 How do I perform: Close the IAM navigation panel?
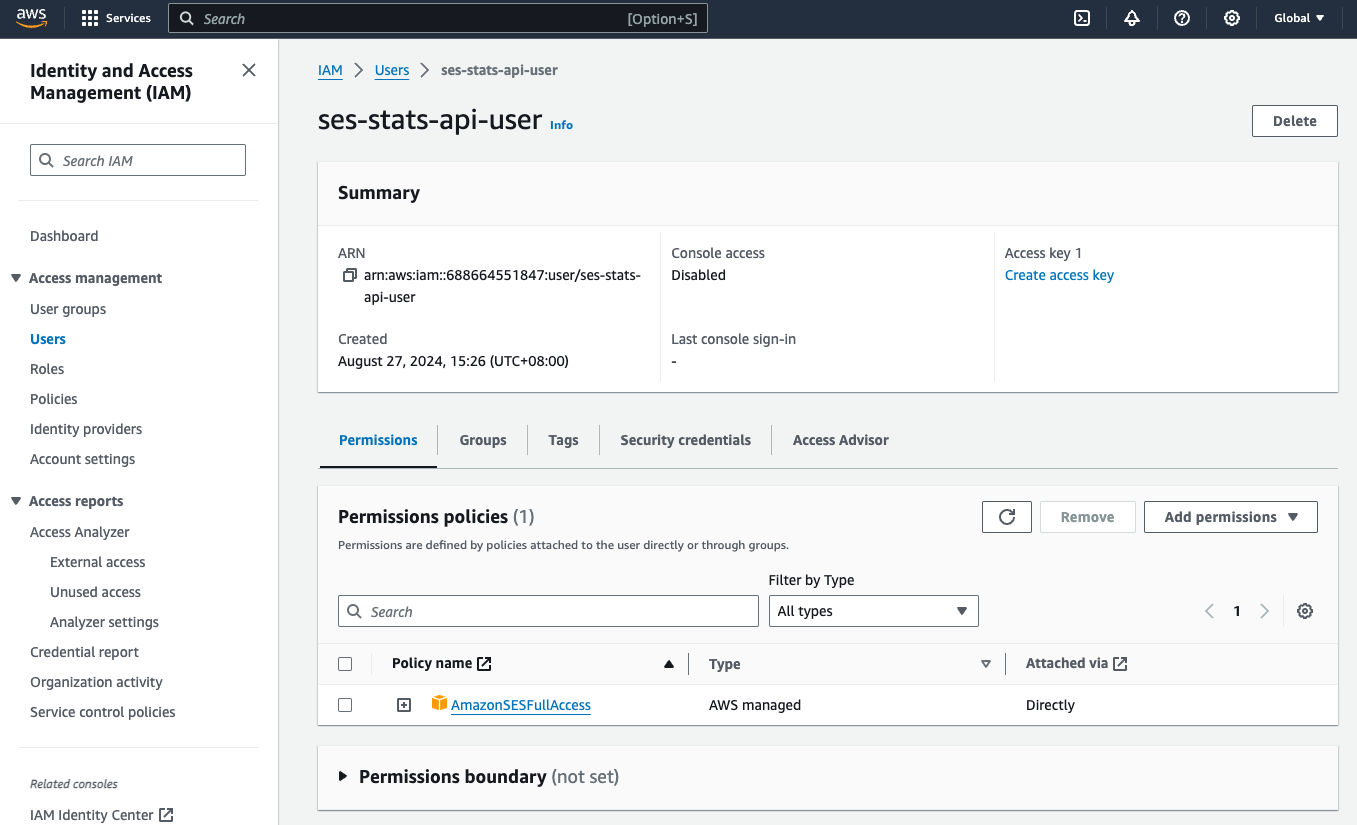pos(249,70)
